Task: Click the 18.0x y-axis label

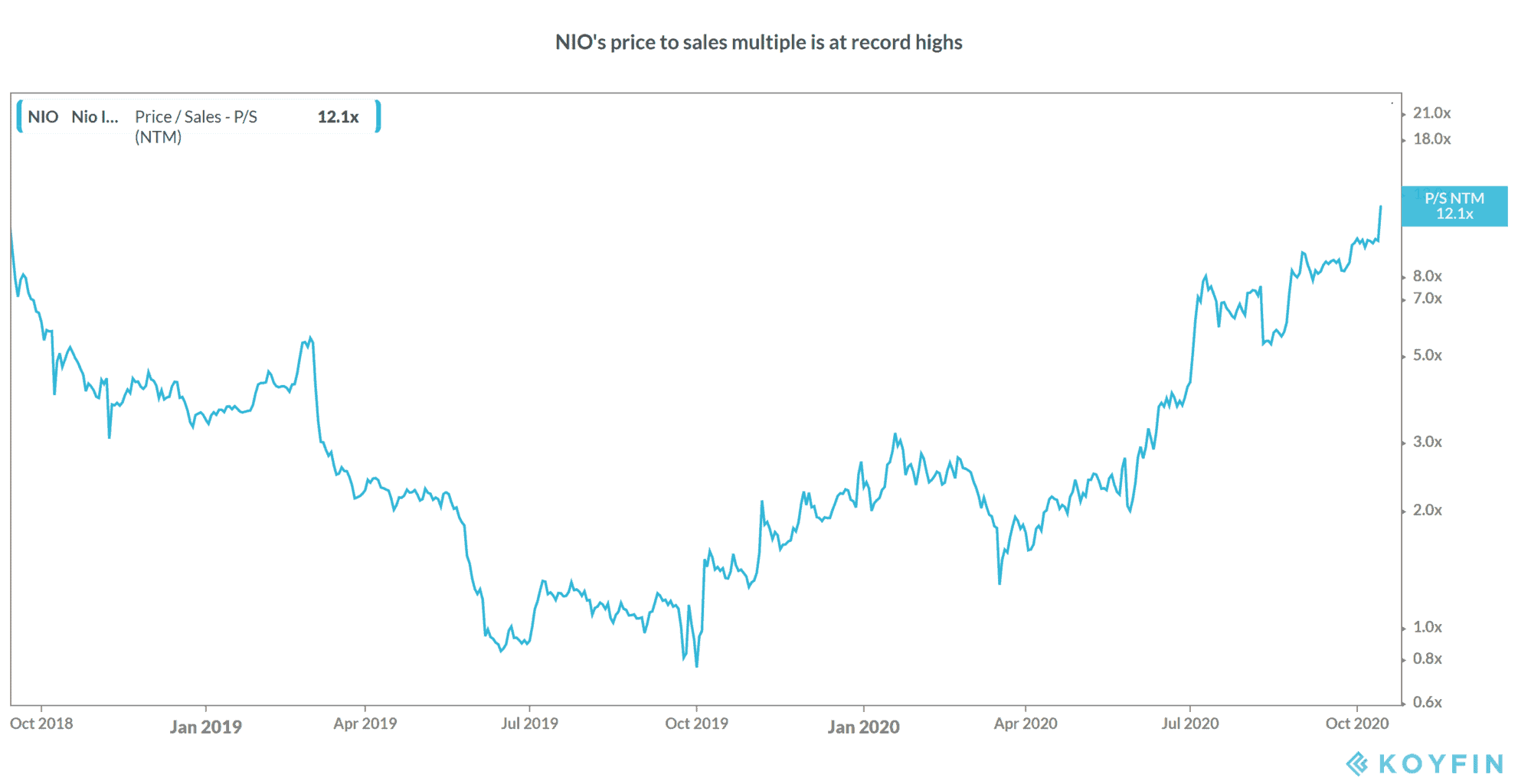Action: 1431,139
